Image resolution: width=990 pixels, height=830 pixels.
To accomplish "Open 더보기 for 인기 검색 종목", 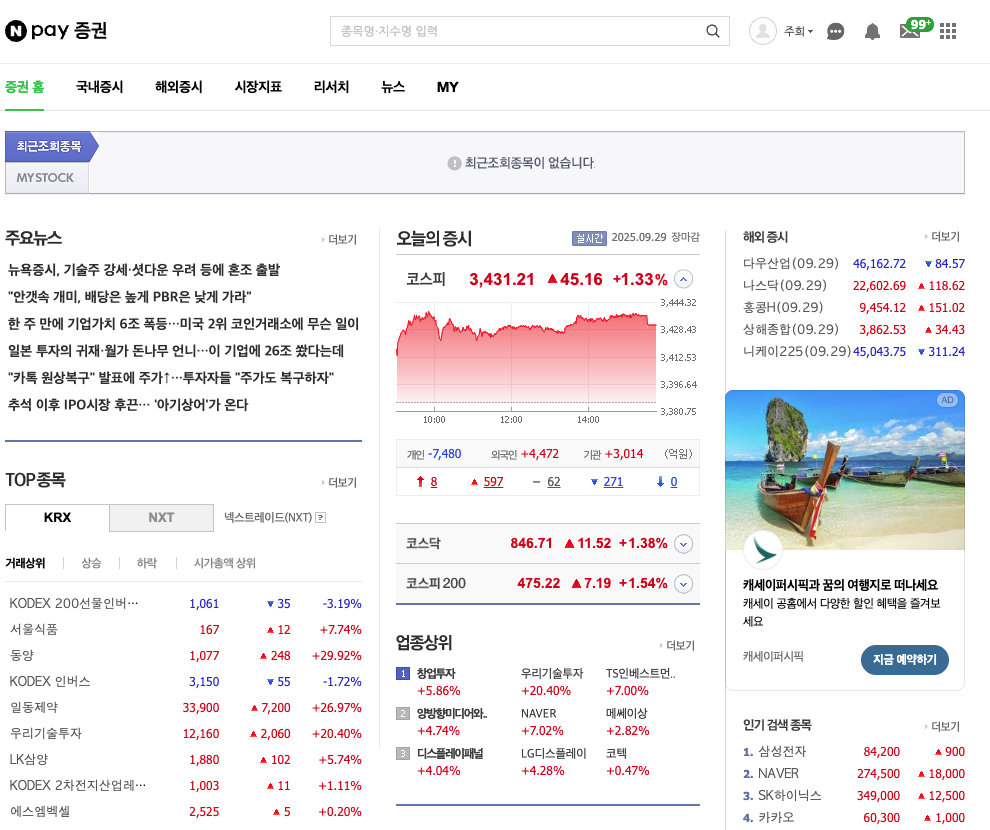I will coord(942,726).
